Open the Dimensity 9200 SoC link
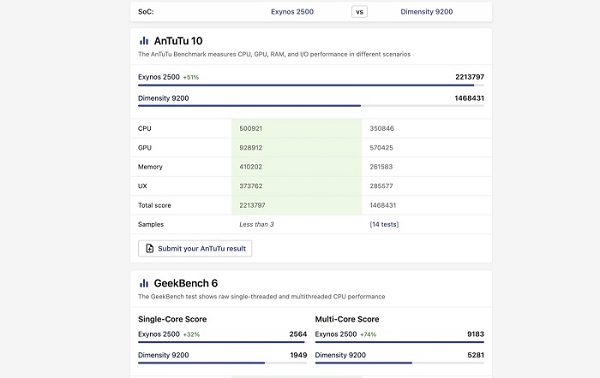600x378 pixels. [x=427, y=12]
